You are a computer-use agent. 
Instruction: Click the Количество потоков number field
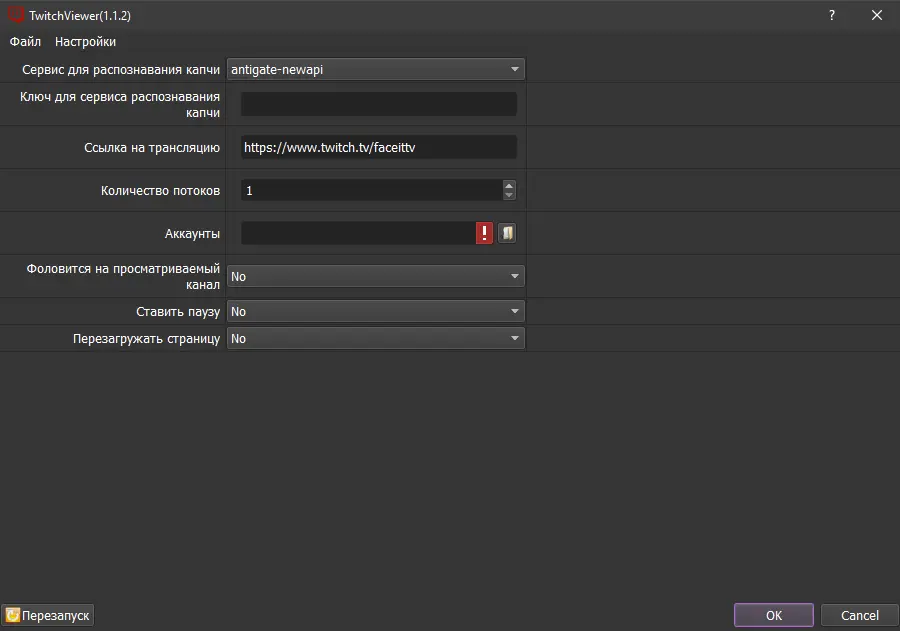(x=372, y=190)
